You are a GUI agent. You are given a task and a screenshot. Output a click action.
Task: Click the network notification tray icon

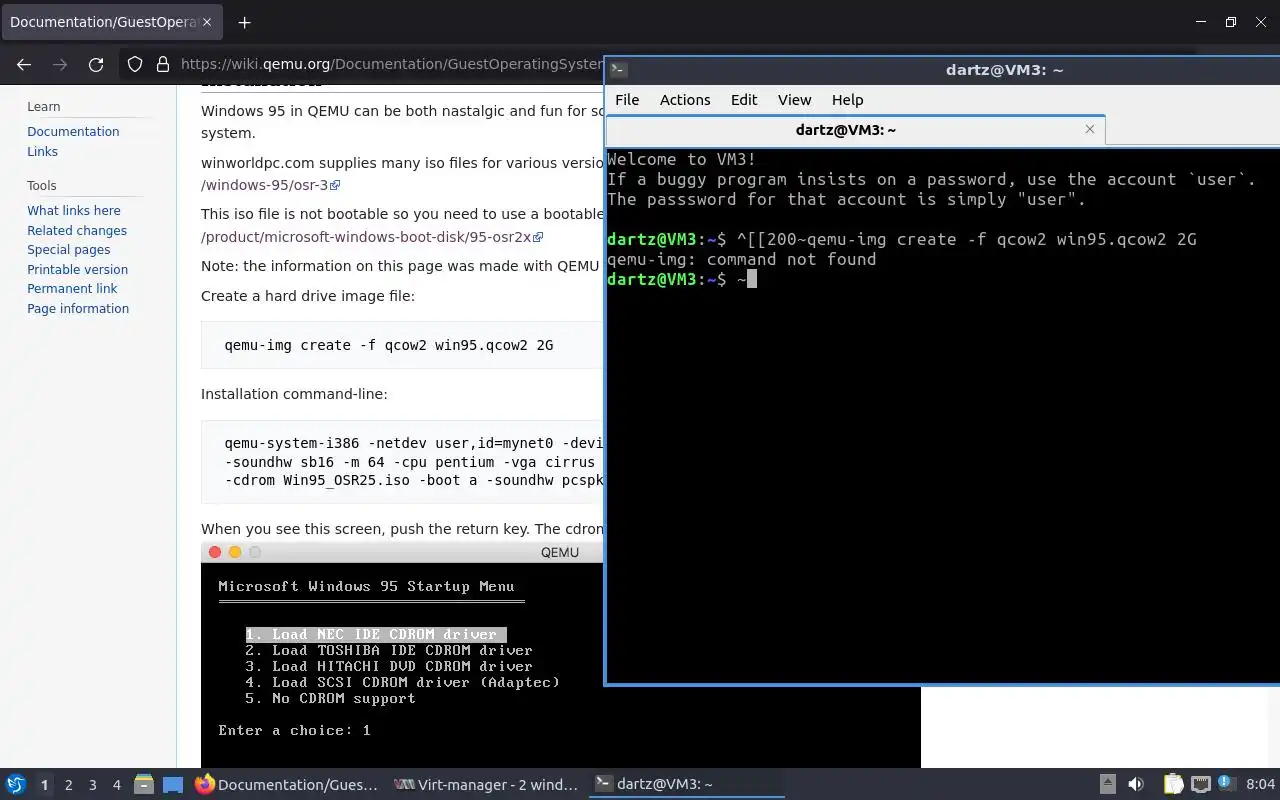pos(1202,784)
